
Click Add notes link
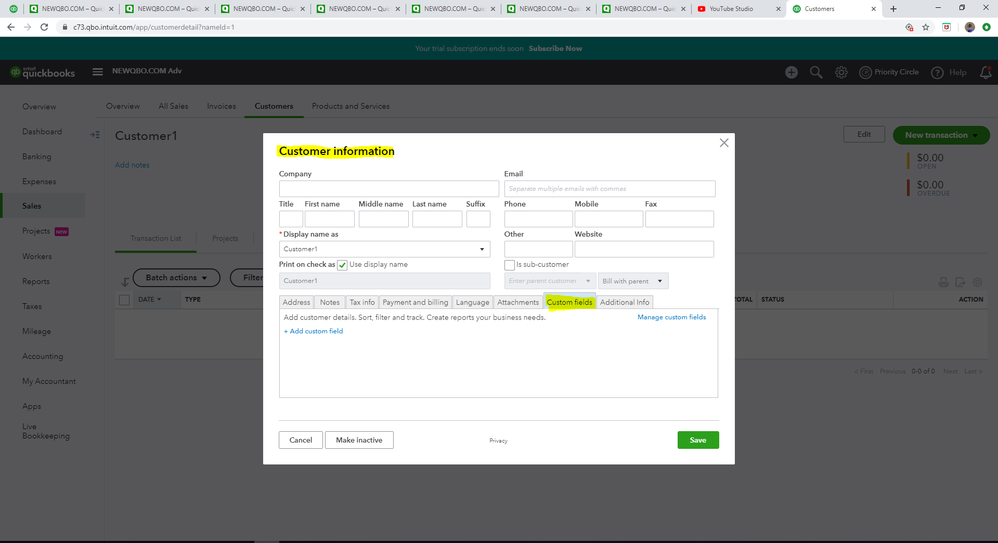[x=132, y=165]
